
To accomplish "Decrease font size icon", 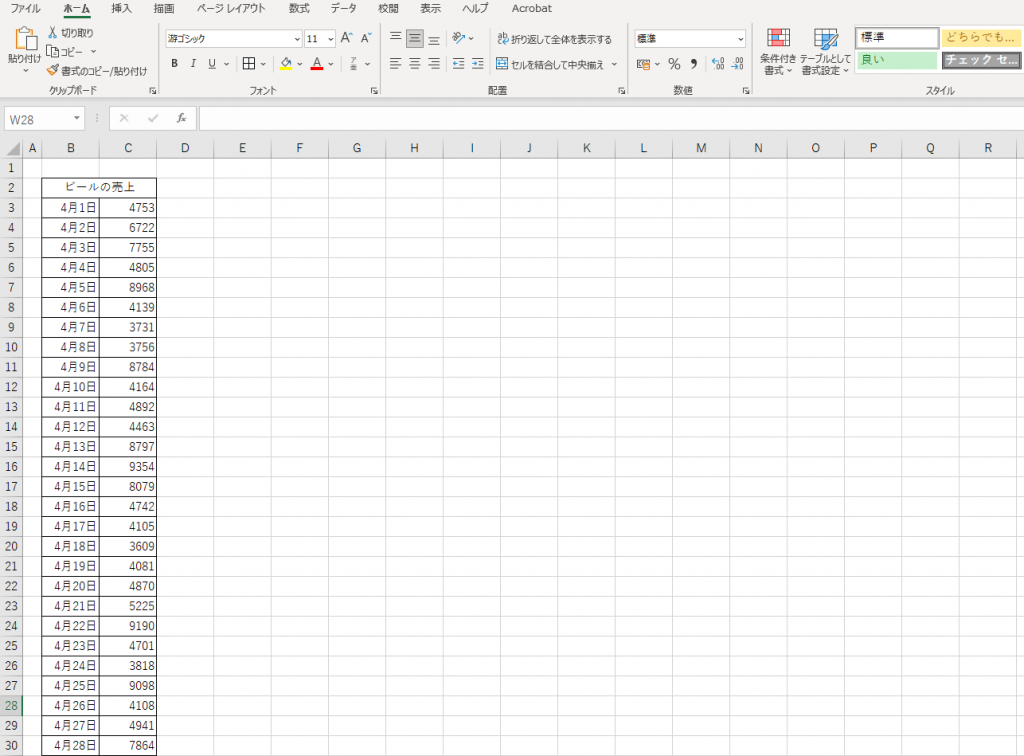I will point(366,38).
